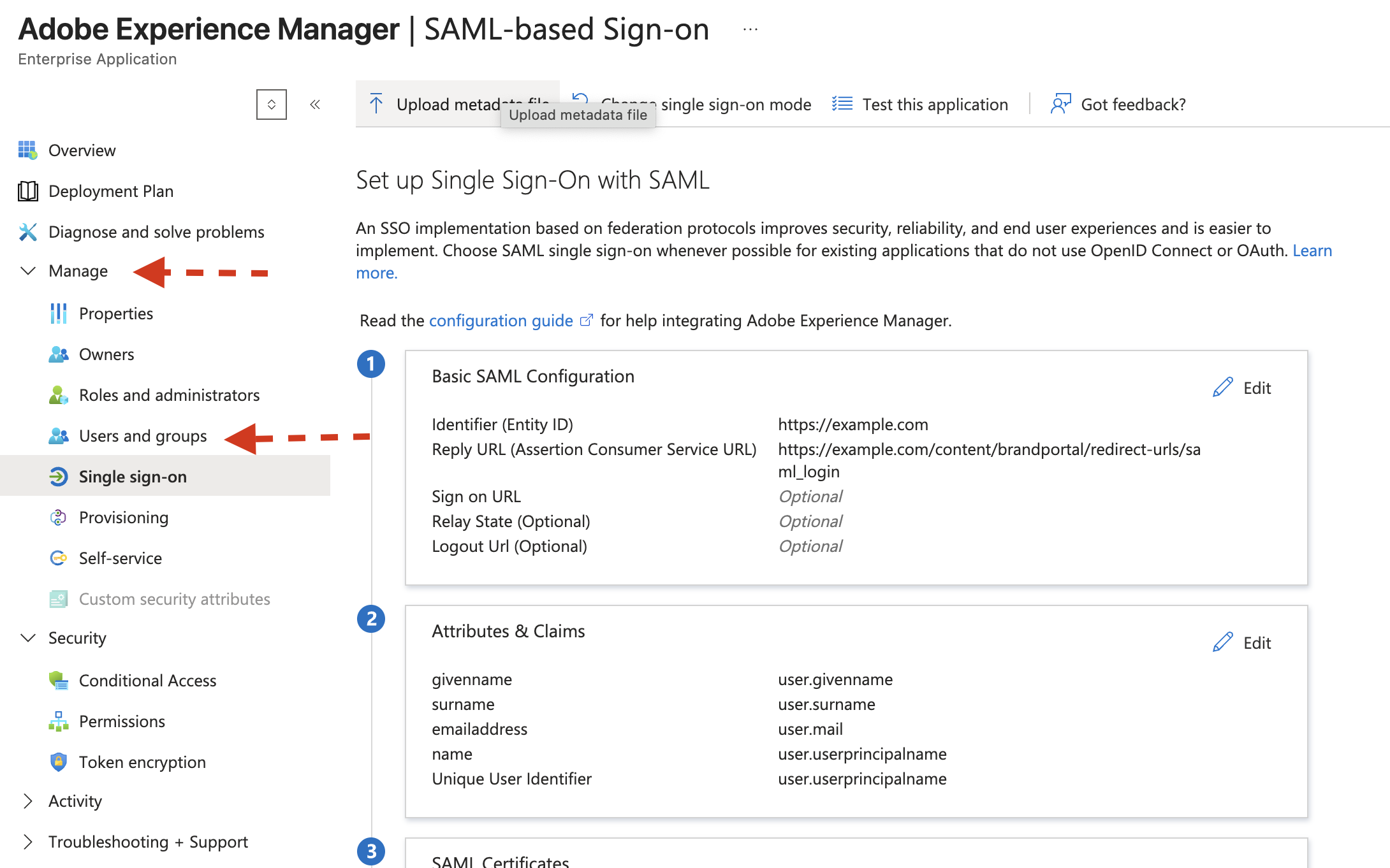Expand the Activity section chevron
Viewport: 1390px width, 868px height.
click(x=28, y=801)
